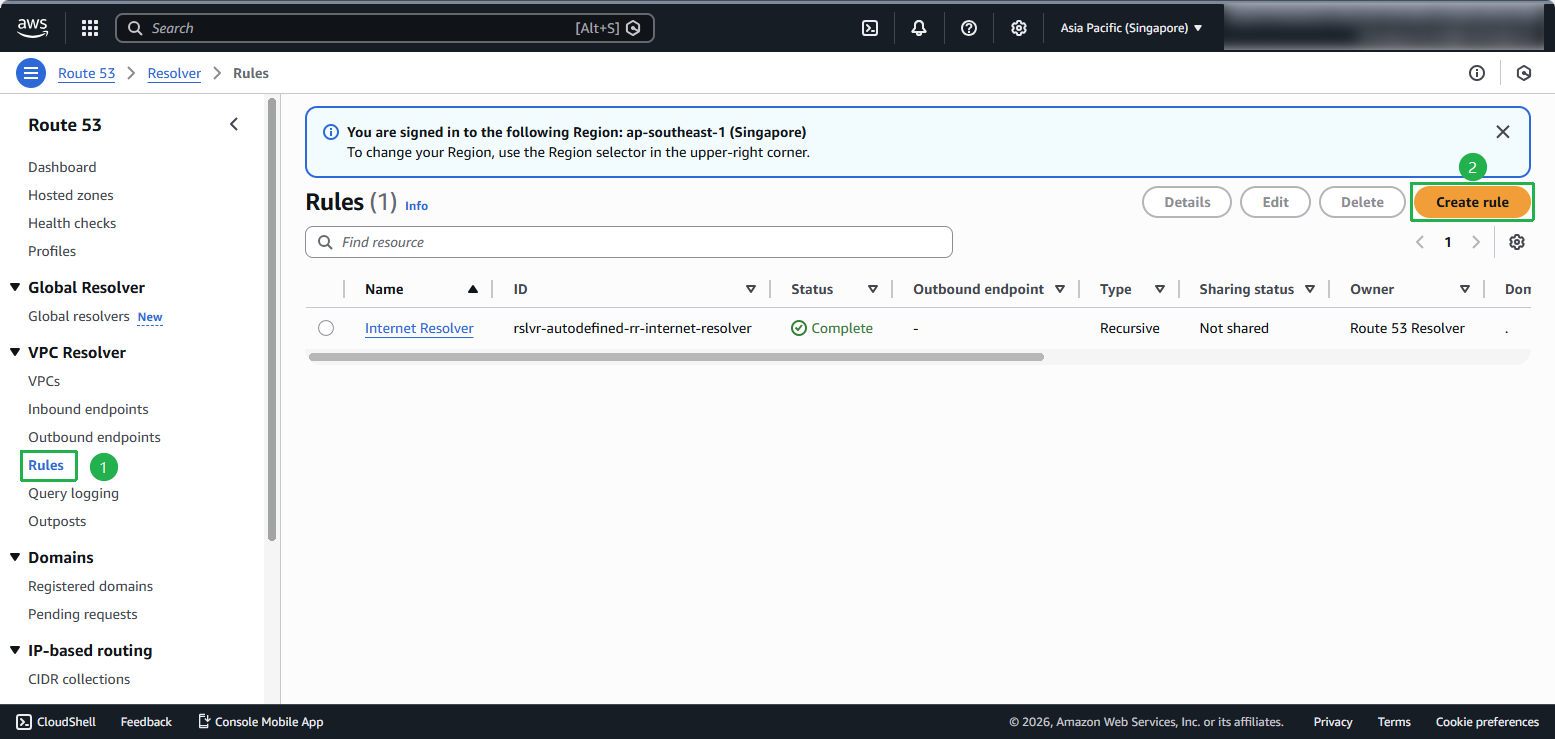Open Hosted zones in the sidebar
This screenshot has width=1555, height=739.
pos(71,195)
